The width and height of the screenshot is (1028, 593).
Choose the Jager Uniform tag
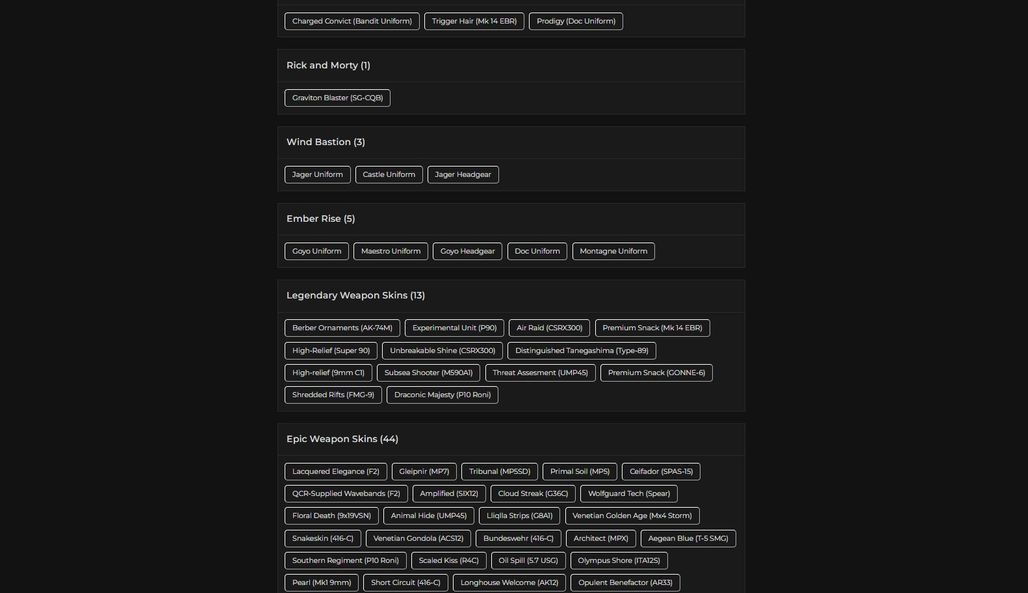317,174
